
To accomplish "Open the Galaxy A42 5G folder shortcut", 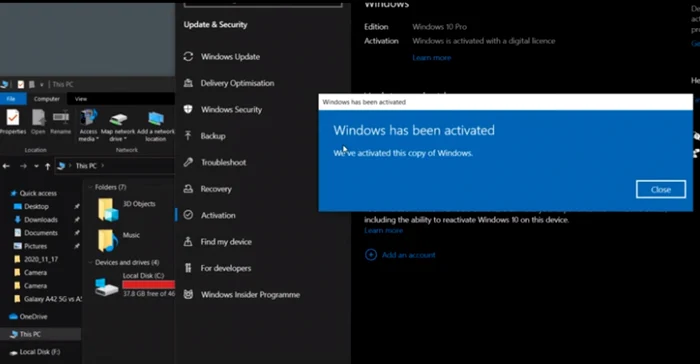I will tap(52, 299).
